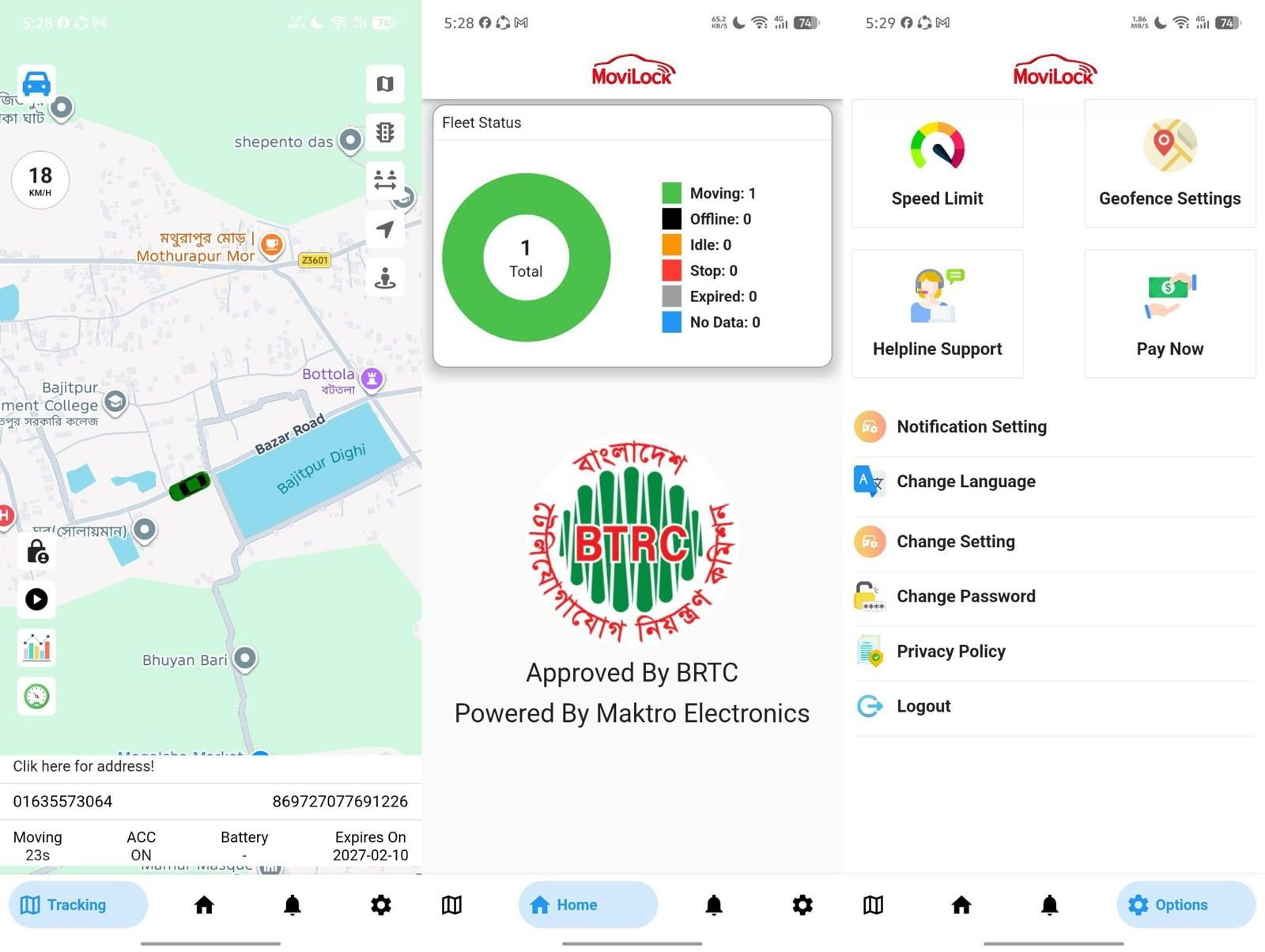The width and height of the screenshot is (1265, 952).
Task: Open Geofence Settings tile
Action: 1169,164
